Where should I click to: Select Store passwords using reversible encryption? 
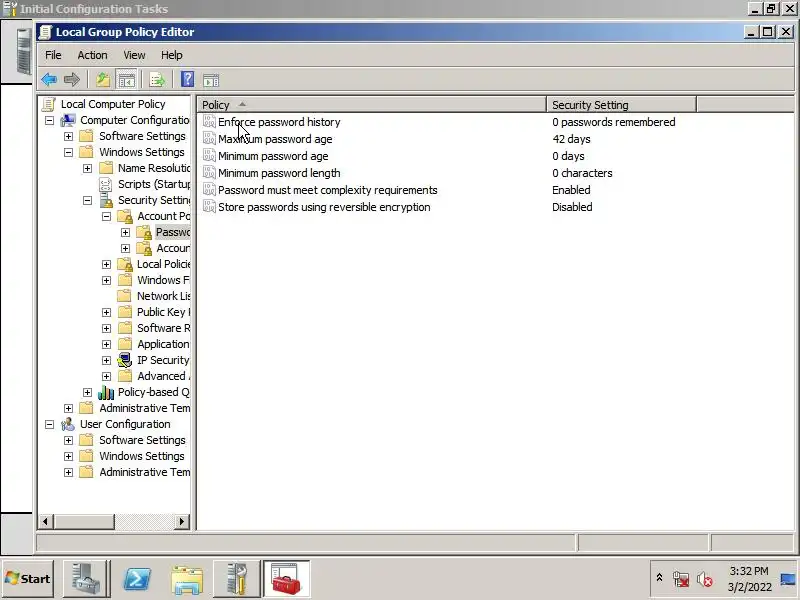click(x=324, y=207)
